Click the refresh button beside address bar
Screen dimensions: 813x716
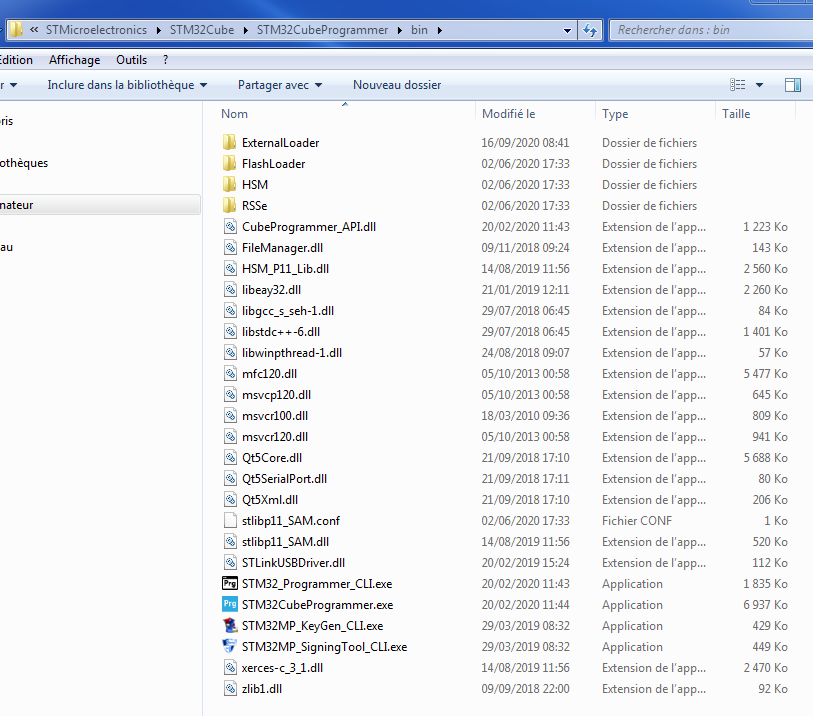(590, 30)
